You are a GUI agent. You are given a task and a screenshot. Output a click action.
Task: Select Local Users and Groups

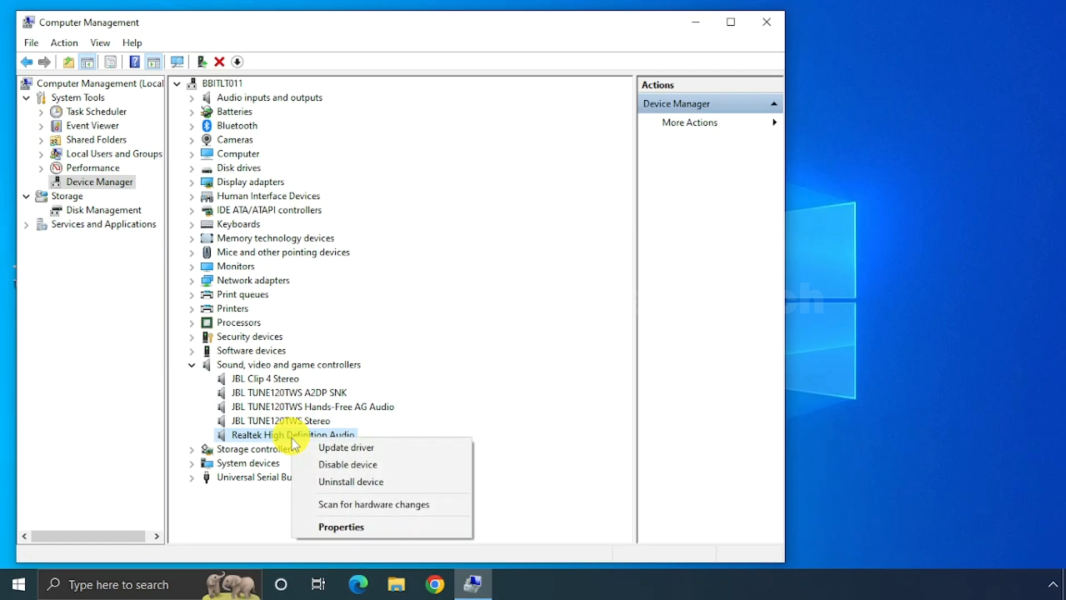(x=114, y=154)
